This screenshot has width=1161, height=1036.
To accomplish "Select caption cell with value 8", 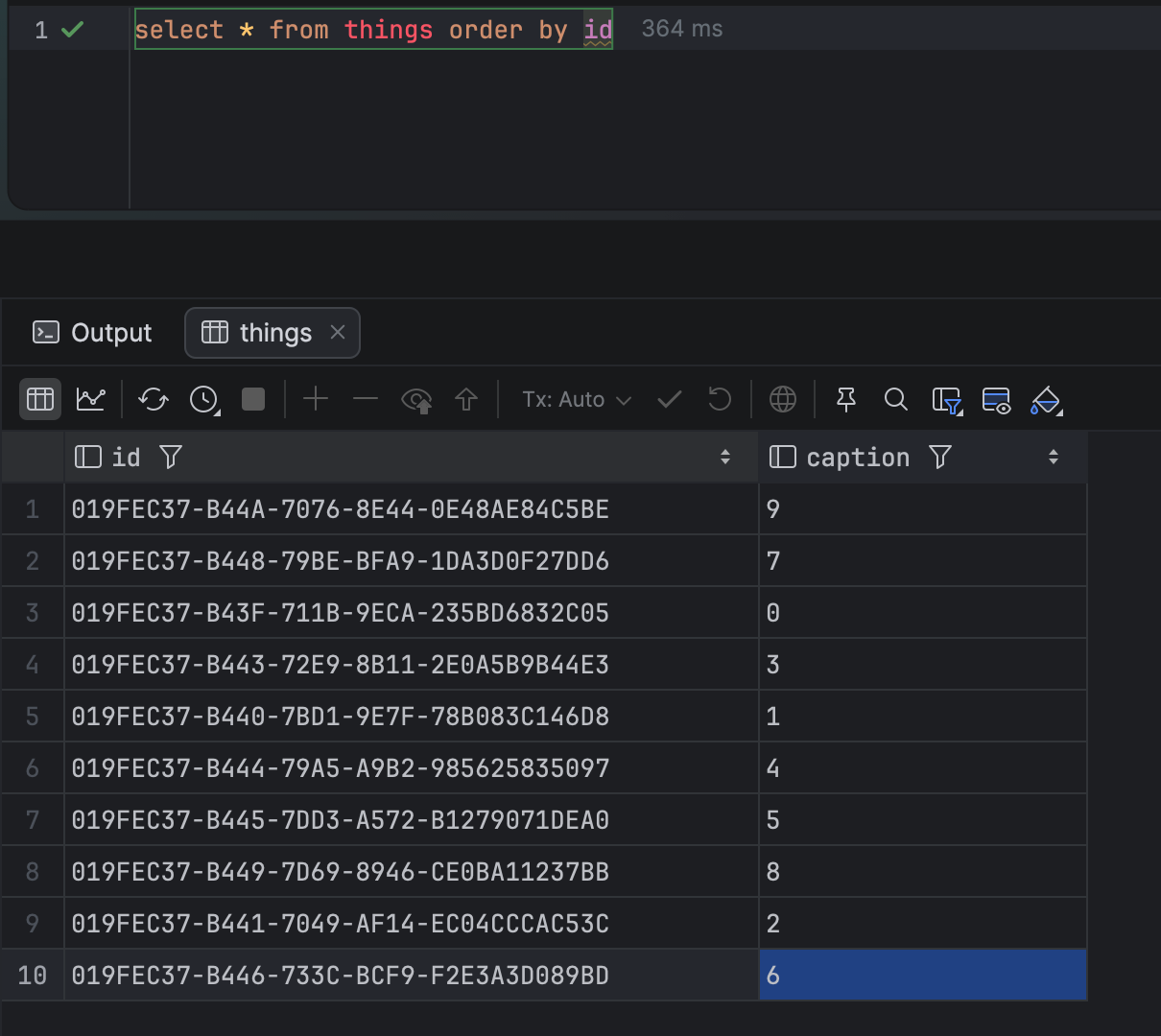I will click(923, 872).
